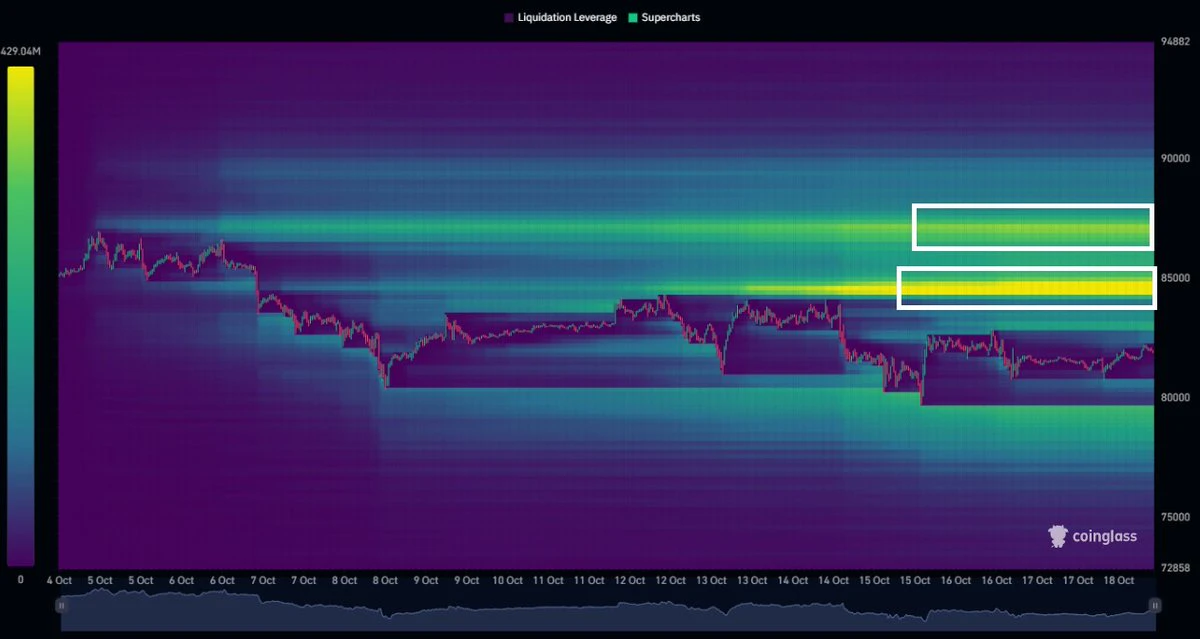This screenshot has width=1200, height=639.
Task: Select the left handle of the time range slider
Action: (62, 605)
